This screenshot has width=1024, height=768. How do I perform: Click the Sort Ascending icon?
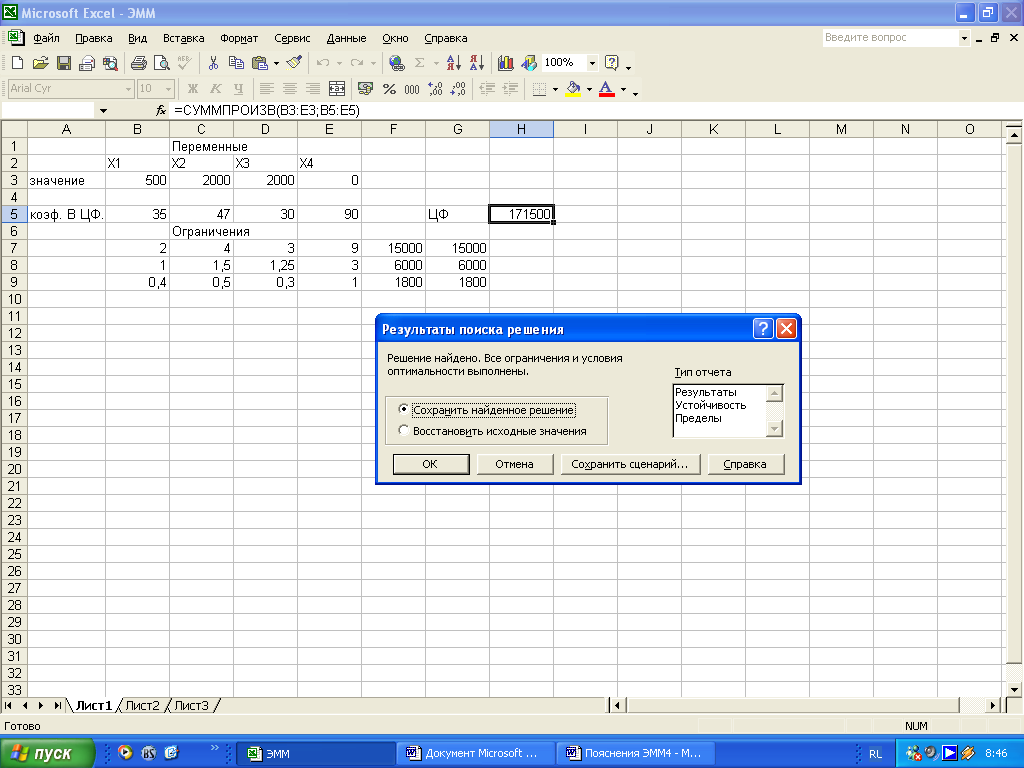pos(454,63)
